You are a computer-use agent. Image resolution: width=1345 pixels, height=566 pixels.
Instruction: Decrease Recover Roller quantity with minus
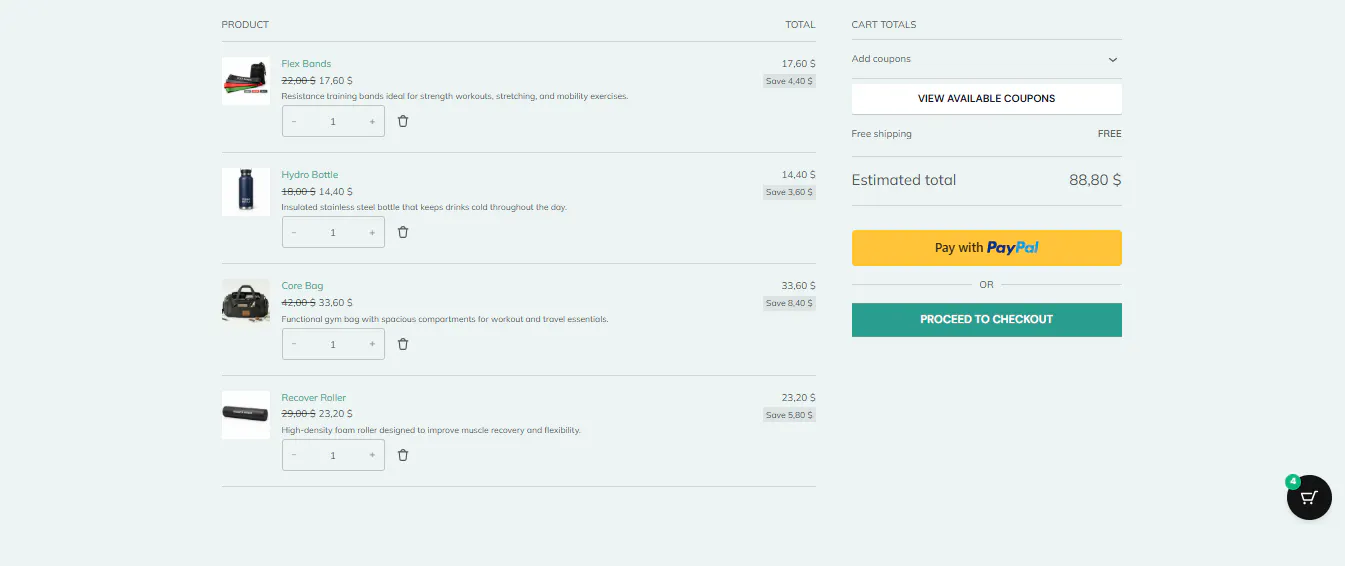pos(294,455)
